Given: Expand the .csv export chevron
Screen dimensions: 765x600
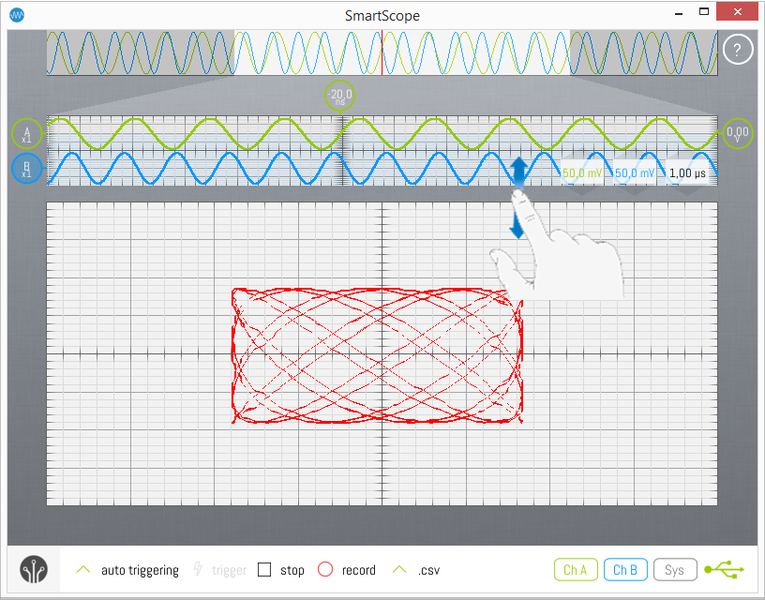Looking at the screenshot, I should pyautogui.click(x=400, y=570).
